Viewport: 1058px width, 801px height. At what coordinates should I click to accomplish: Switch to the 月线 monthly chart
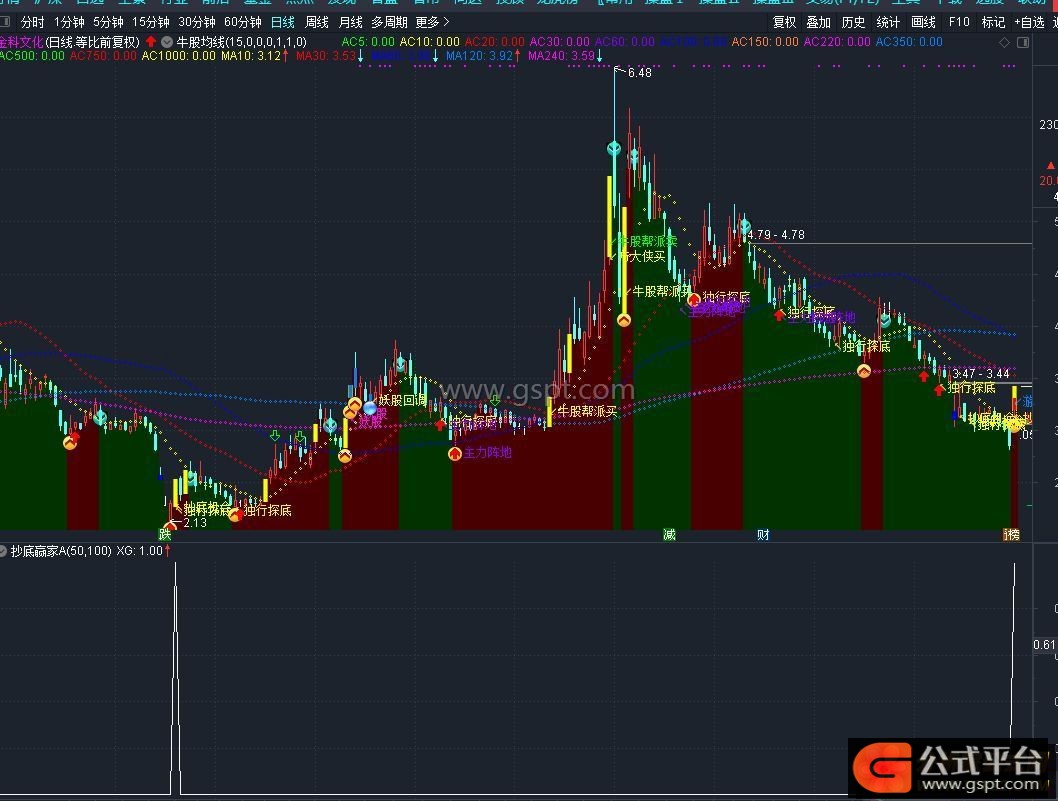(x=350, y=22)
